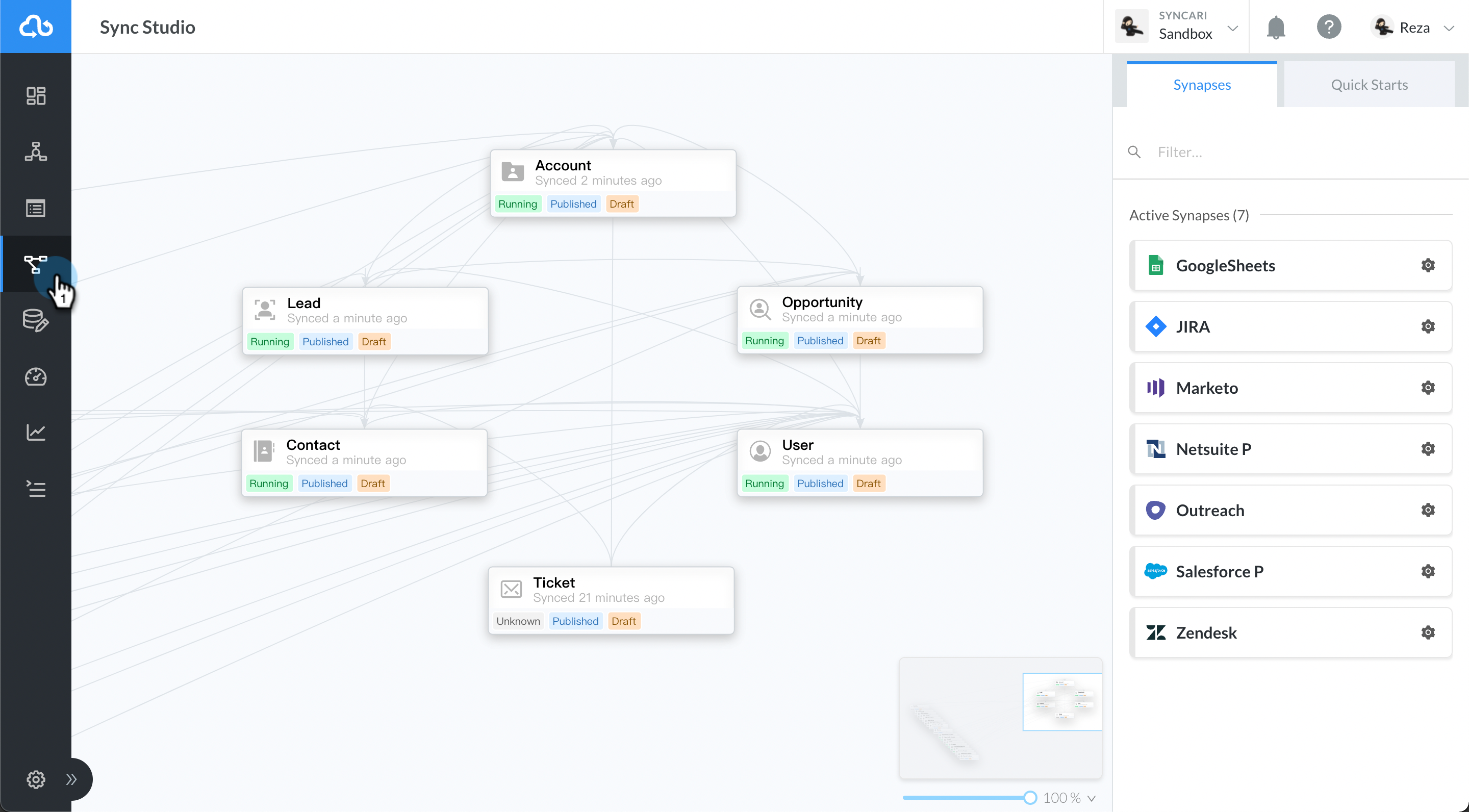Open the list view icon in the sidebar

pos(35,208)
